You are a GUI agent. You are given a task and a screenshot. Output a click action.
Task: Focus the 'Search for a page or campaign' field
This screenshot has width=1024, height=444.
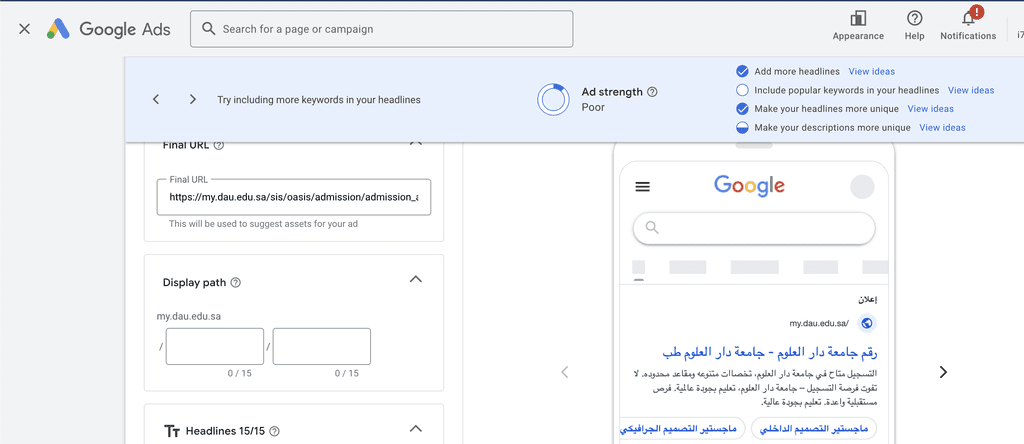pos(381,29)
